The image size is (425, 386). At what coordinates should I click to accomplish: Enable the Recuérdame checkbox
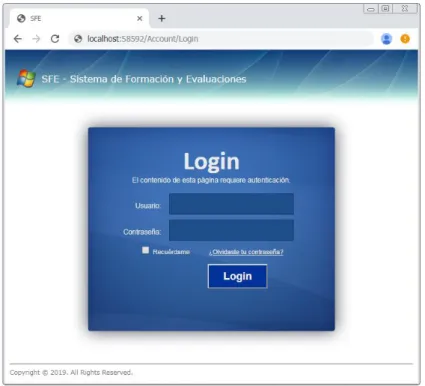coord(145,250)
